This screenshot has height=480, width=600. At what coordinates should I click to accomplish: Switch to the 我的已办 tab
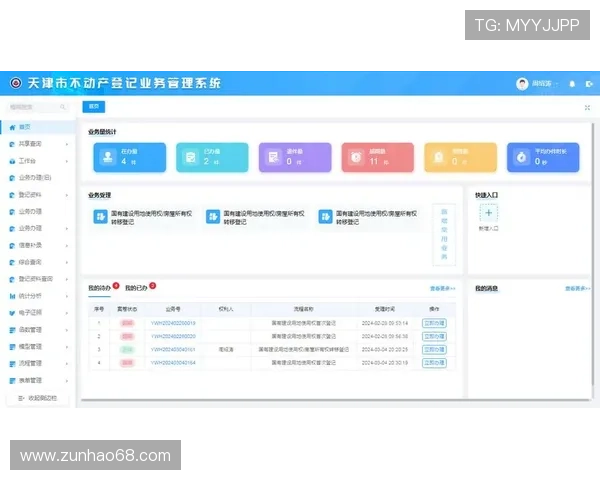coord(136,288)
